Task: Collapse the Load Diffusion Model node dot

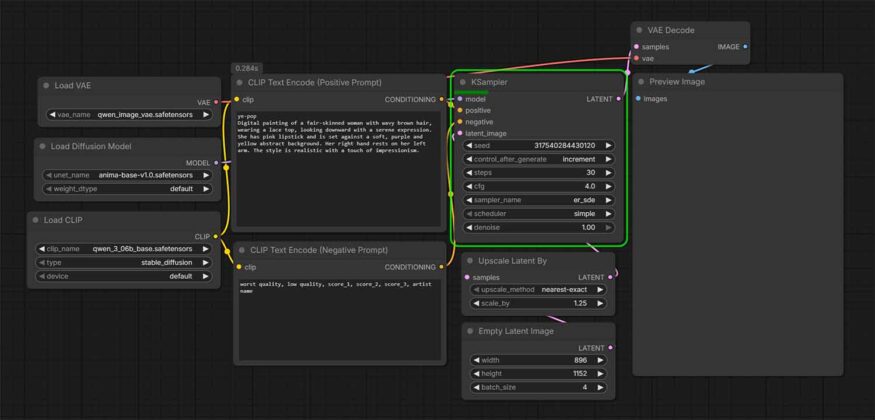Action: tap(42, 146)
